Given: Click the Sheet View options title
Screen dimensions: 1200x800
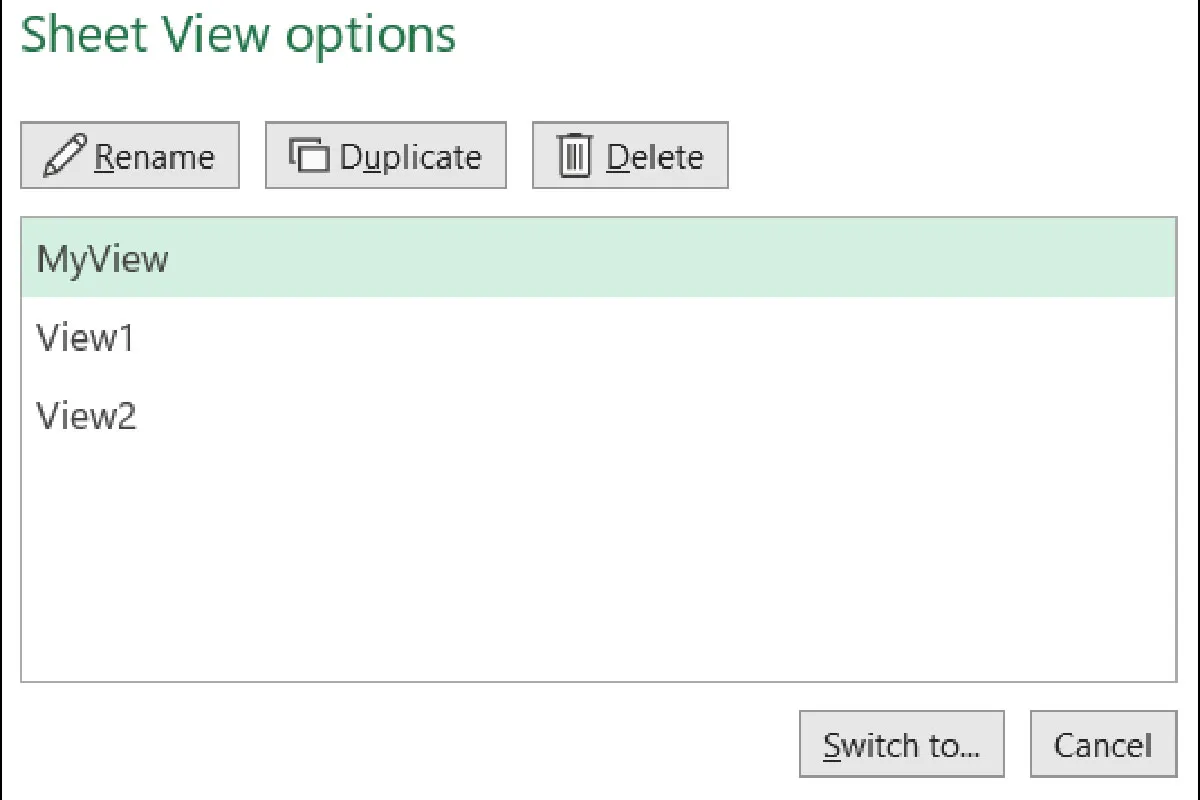Looking at the screenshot, I should pyautogui.click(x=238, y=34).
